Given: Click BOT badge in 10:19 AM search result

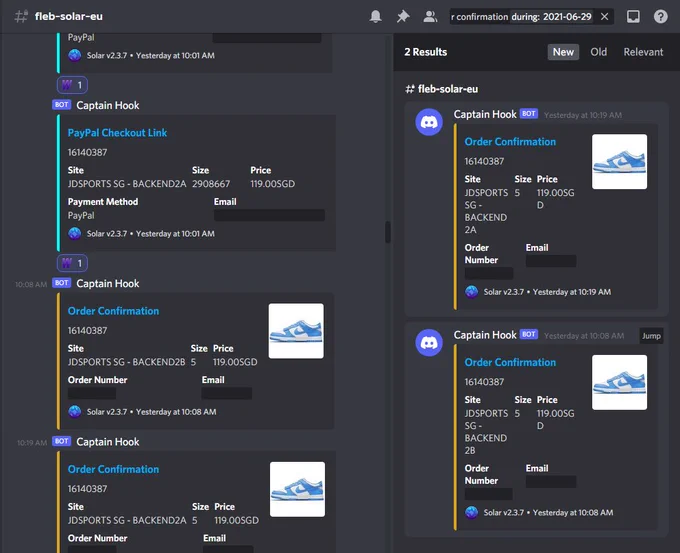Looking at the screenshot, I should [x=529, y=114].
